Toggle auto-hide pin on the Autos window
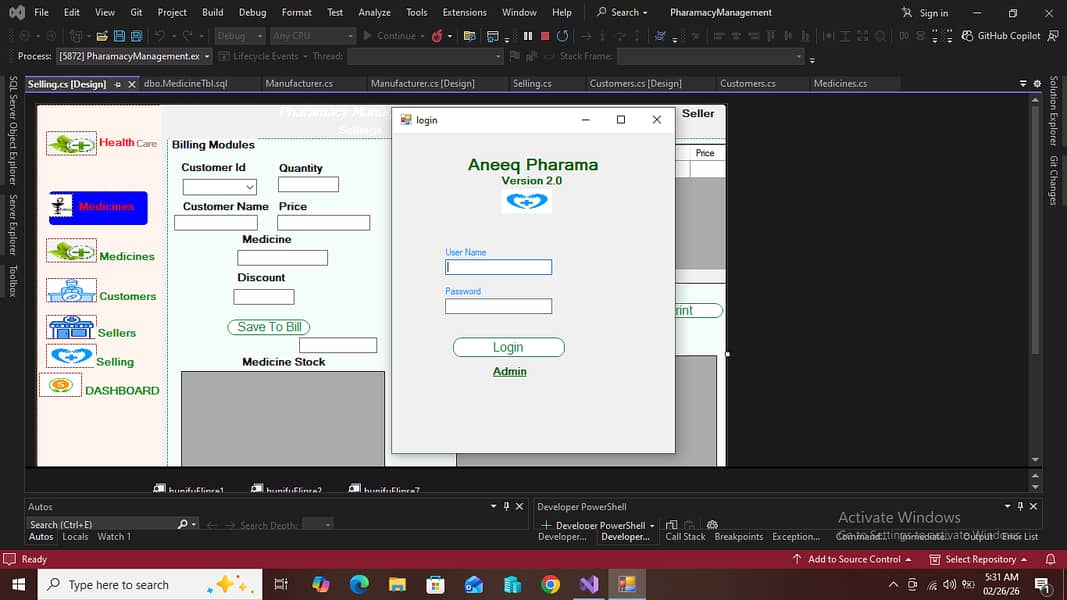The image size is (1067, 600). (x=505, y=506)
